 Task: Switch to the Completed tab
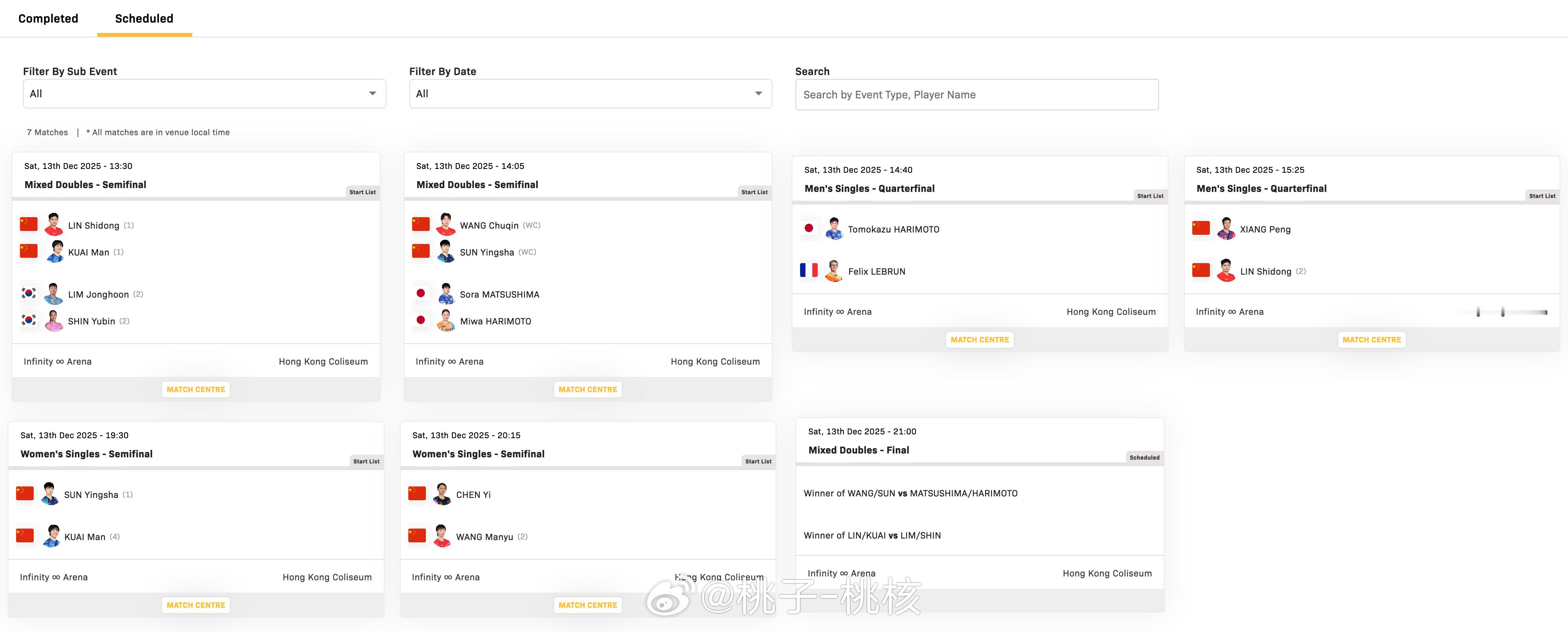coord(48,18)
